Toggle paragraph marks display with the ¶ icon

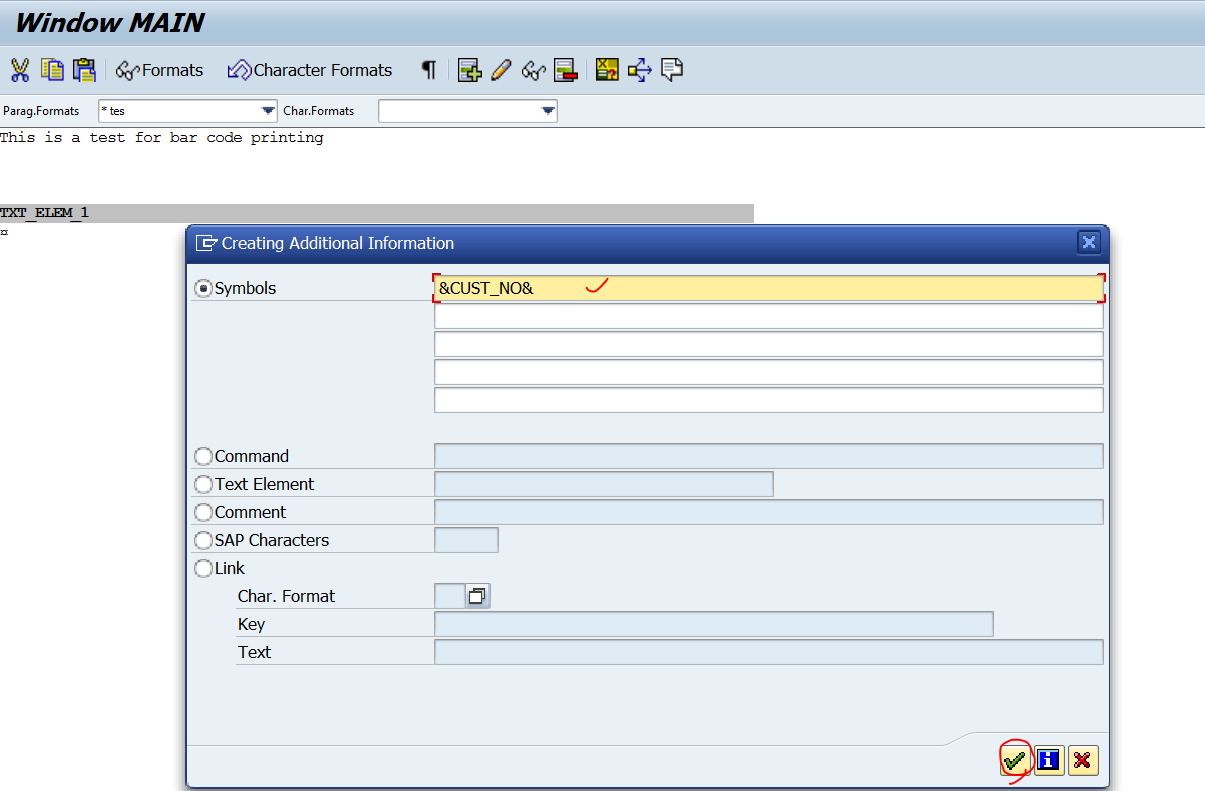tap(427, 70)
